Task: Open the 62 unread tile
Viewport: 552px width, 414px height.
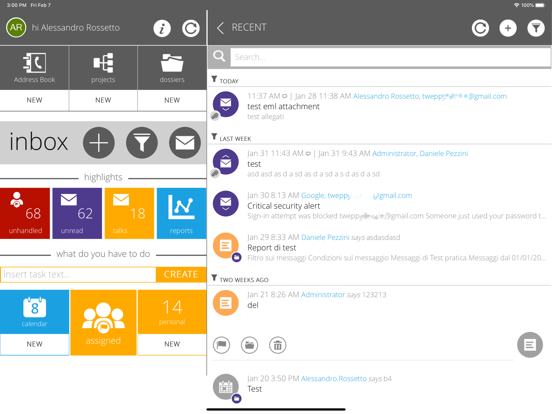Action: click(77, 213)
